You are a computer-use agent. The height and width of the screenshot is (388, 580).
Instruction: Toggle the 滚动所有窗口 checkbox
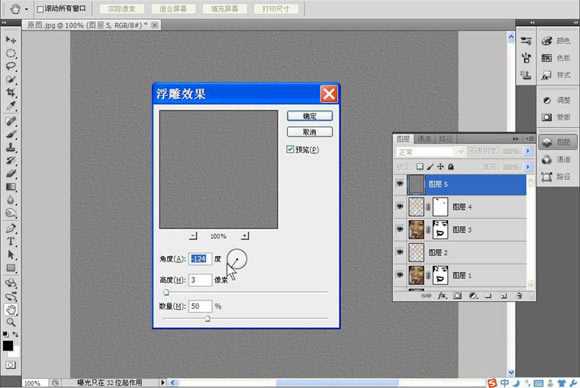40,9
